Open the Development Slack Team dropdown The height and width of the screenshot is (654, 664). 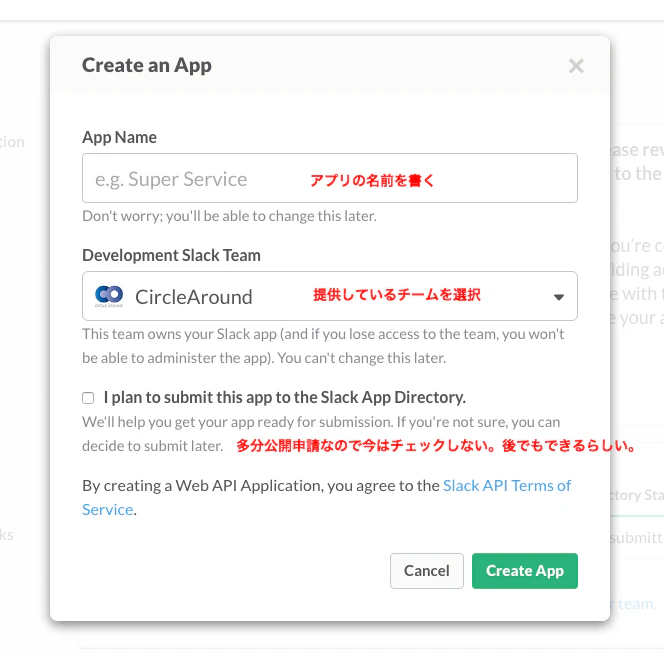click(x=329, y=296)
